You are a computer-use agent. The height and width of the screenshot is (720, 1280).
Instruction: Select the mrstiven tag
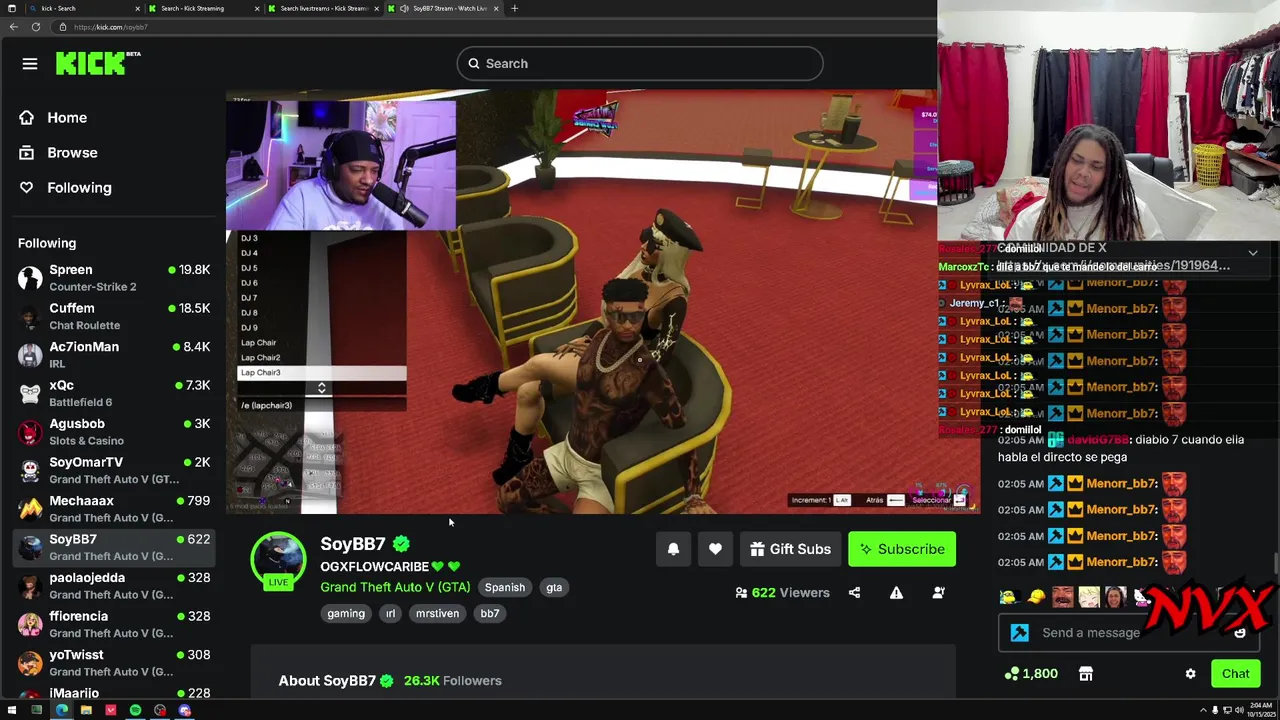[437, 614]
